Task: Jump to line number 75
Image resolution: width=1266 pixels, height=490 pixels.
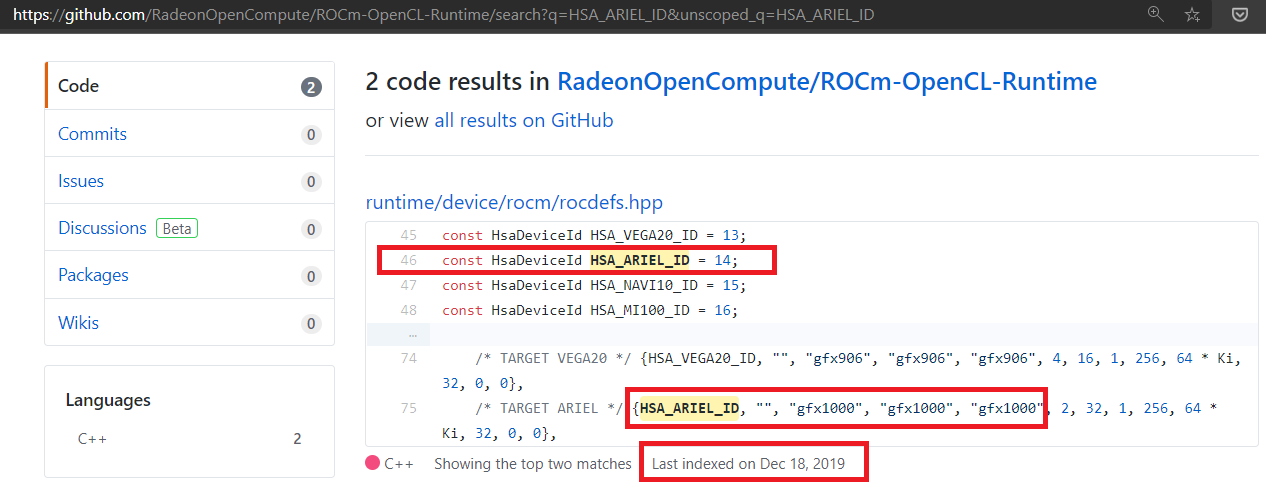Action: point(408,408)
